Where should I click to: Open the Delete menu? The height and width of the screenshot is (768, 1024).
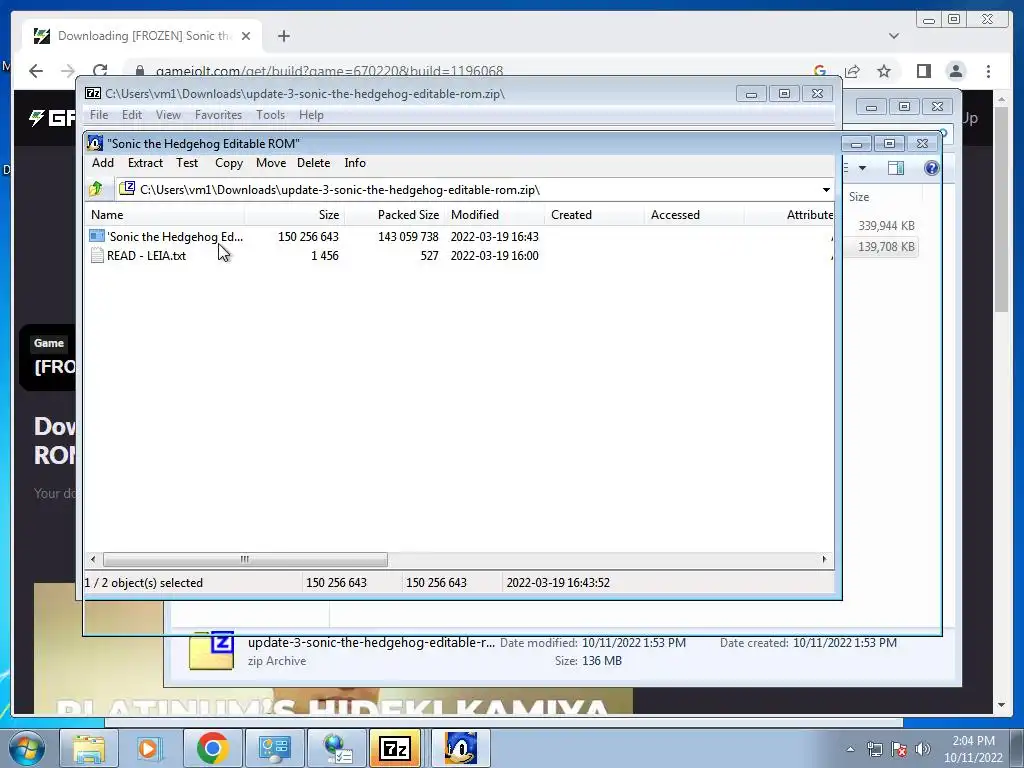point(313,163)
